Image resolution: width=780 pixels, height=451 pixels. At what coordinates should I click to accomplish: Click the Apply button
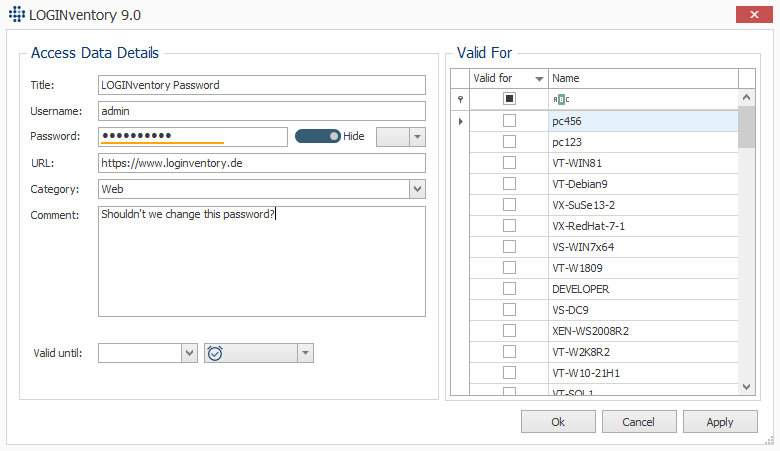(x=720, y=422)
